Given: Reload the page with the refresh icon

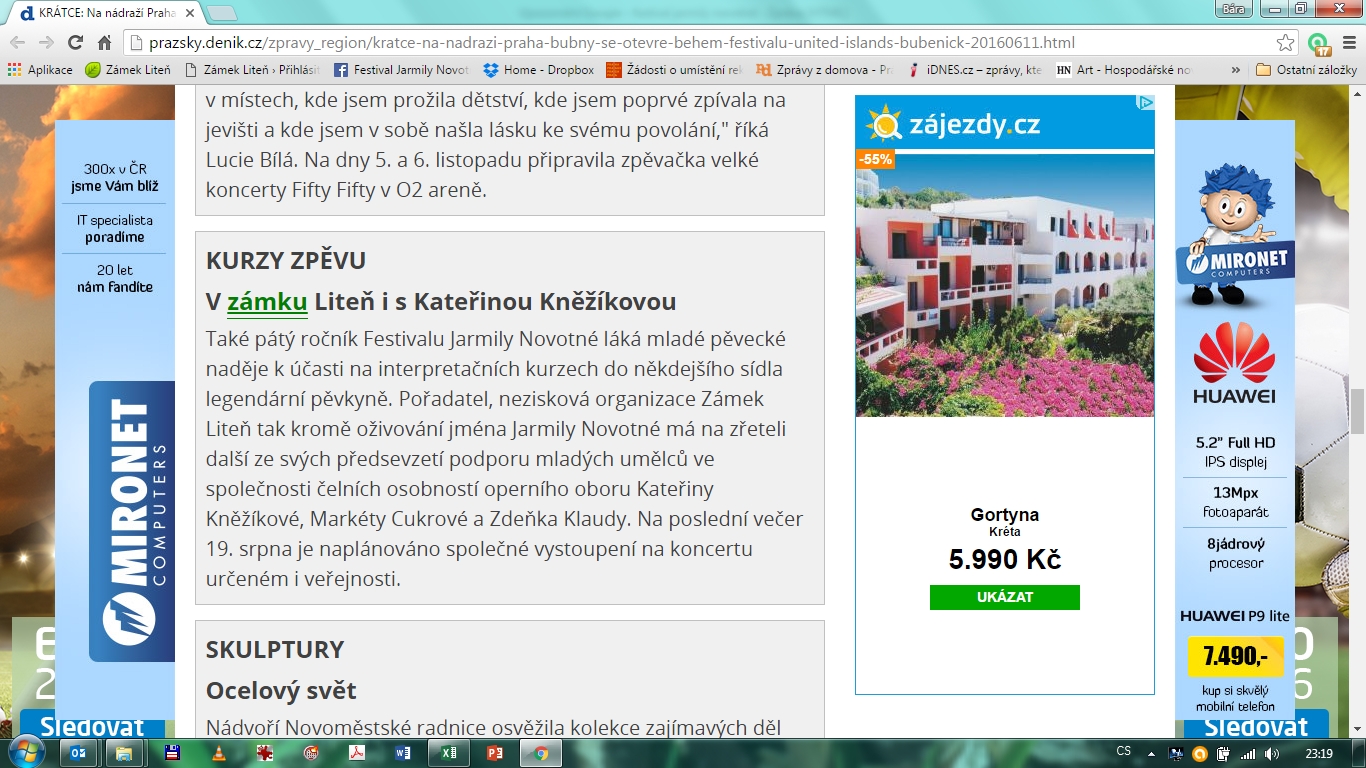Looking at the screenshot, I should 75,43.
